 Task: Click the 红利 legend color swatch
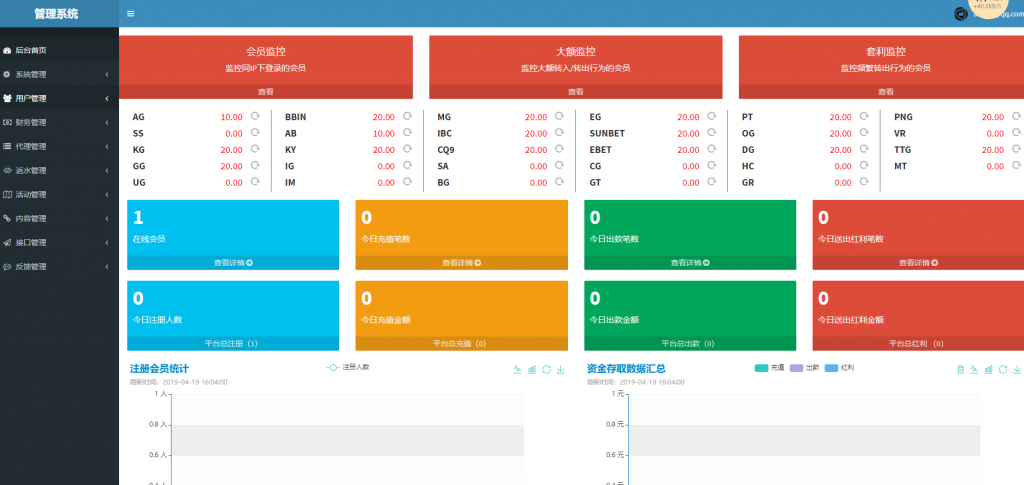[832, 368]
